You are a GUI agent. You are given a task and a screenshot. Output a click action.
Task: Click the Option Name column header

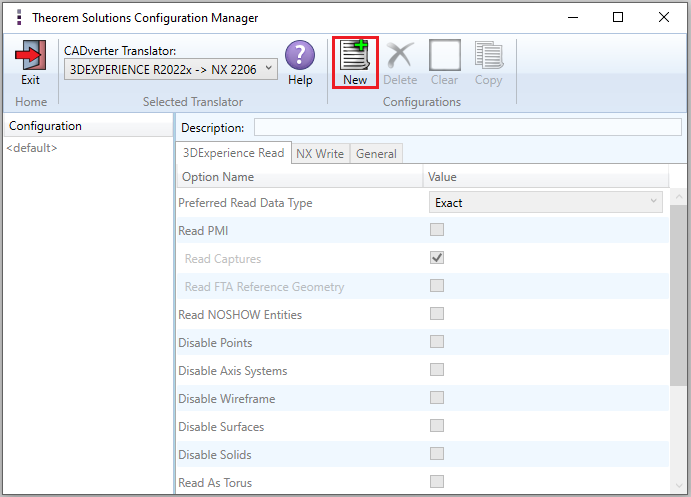[x=300, y=177]
